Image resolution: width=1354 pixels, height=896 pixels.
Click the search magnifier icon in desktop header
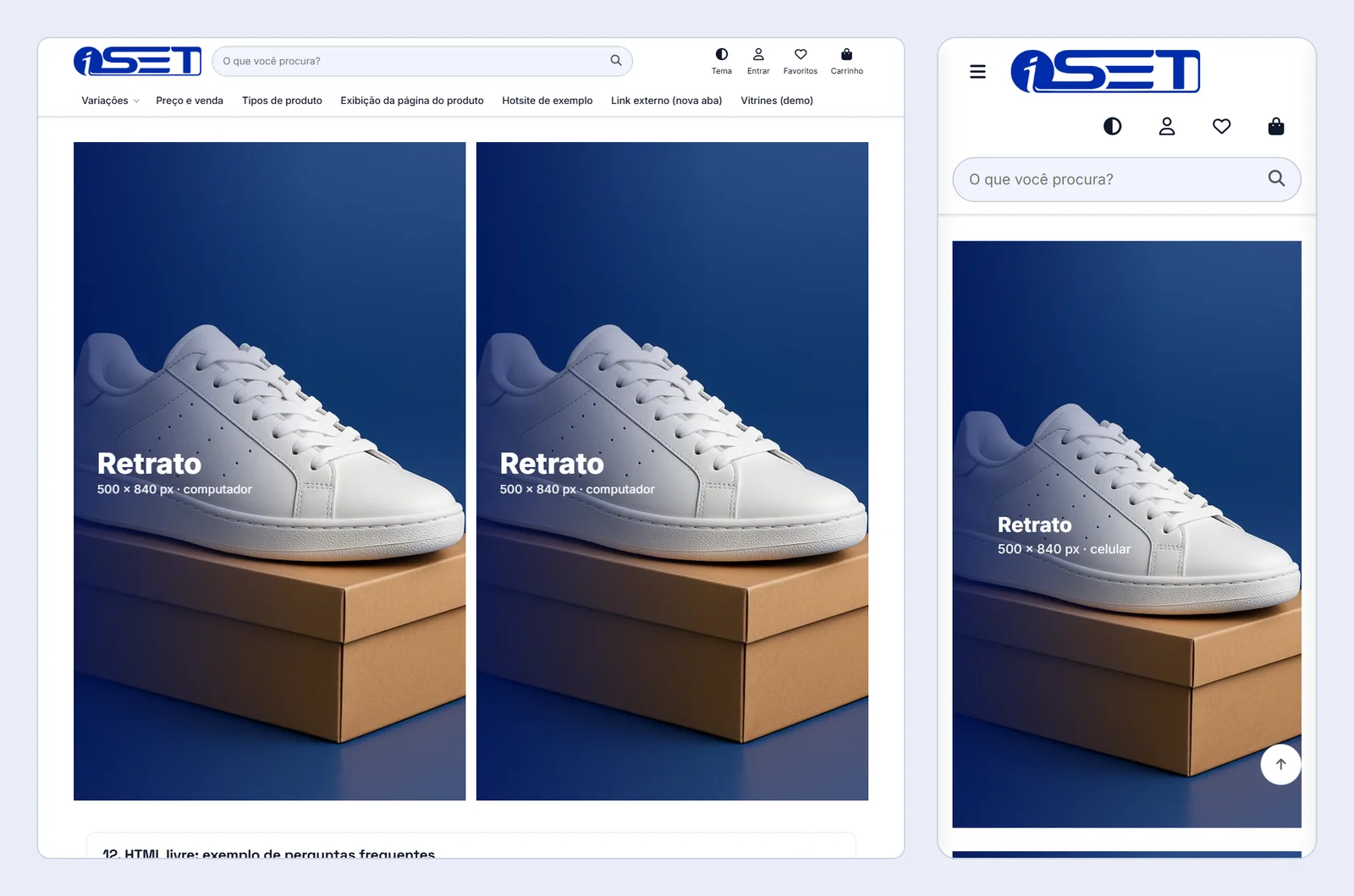coord(616,61)
